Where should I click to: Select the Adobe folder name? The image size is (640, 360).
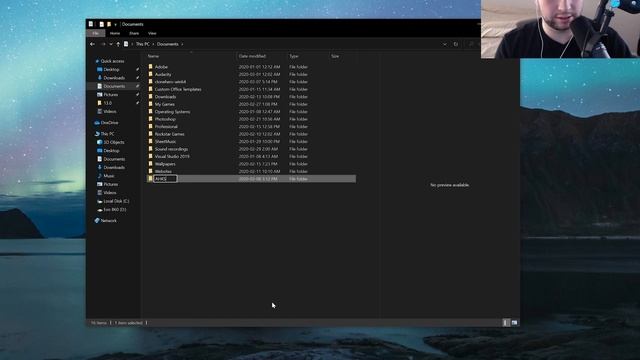pyautogui.click(x=161, y=67)
